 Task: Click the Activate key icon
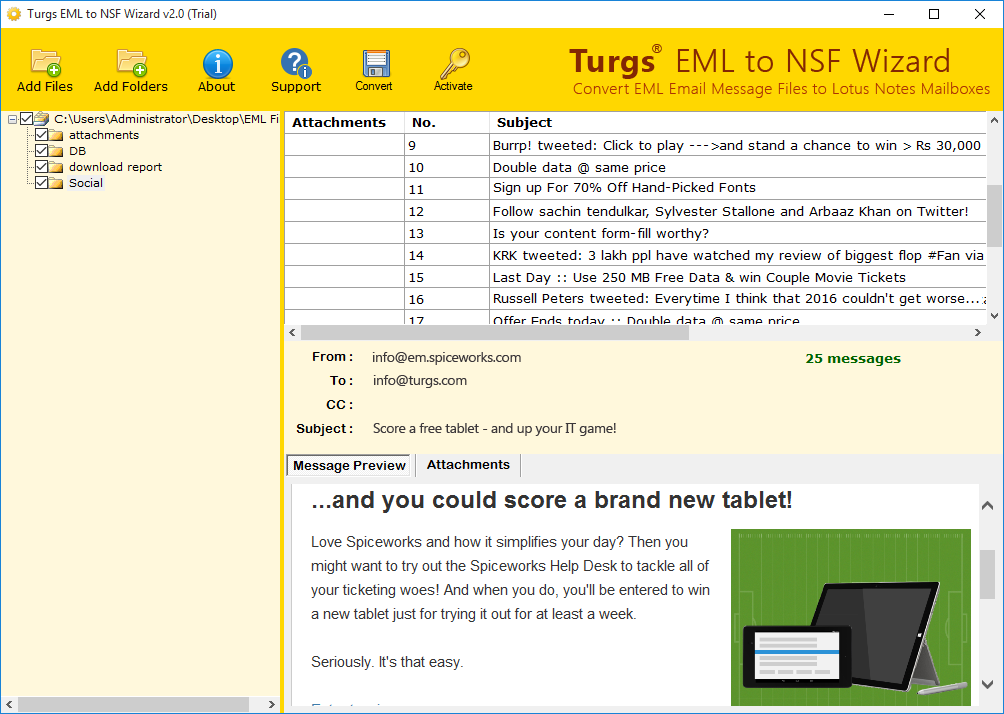[454, 63]
